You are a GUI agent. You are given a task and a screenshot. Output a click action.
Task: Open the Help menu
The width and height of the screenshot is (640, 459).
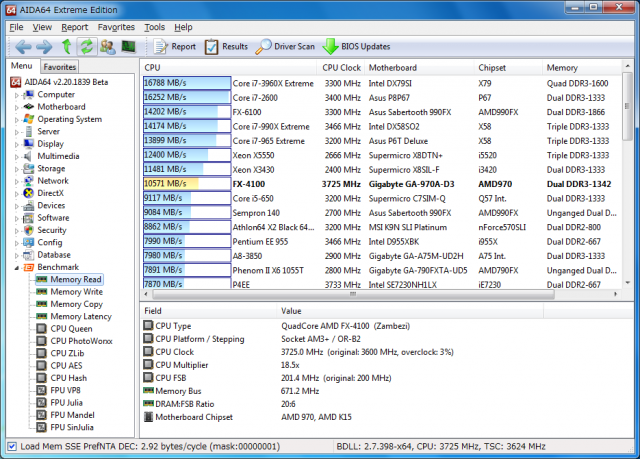tap(183, 27)
